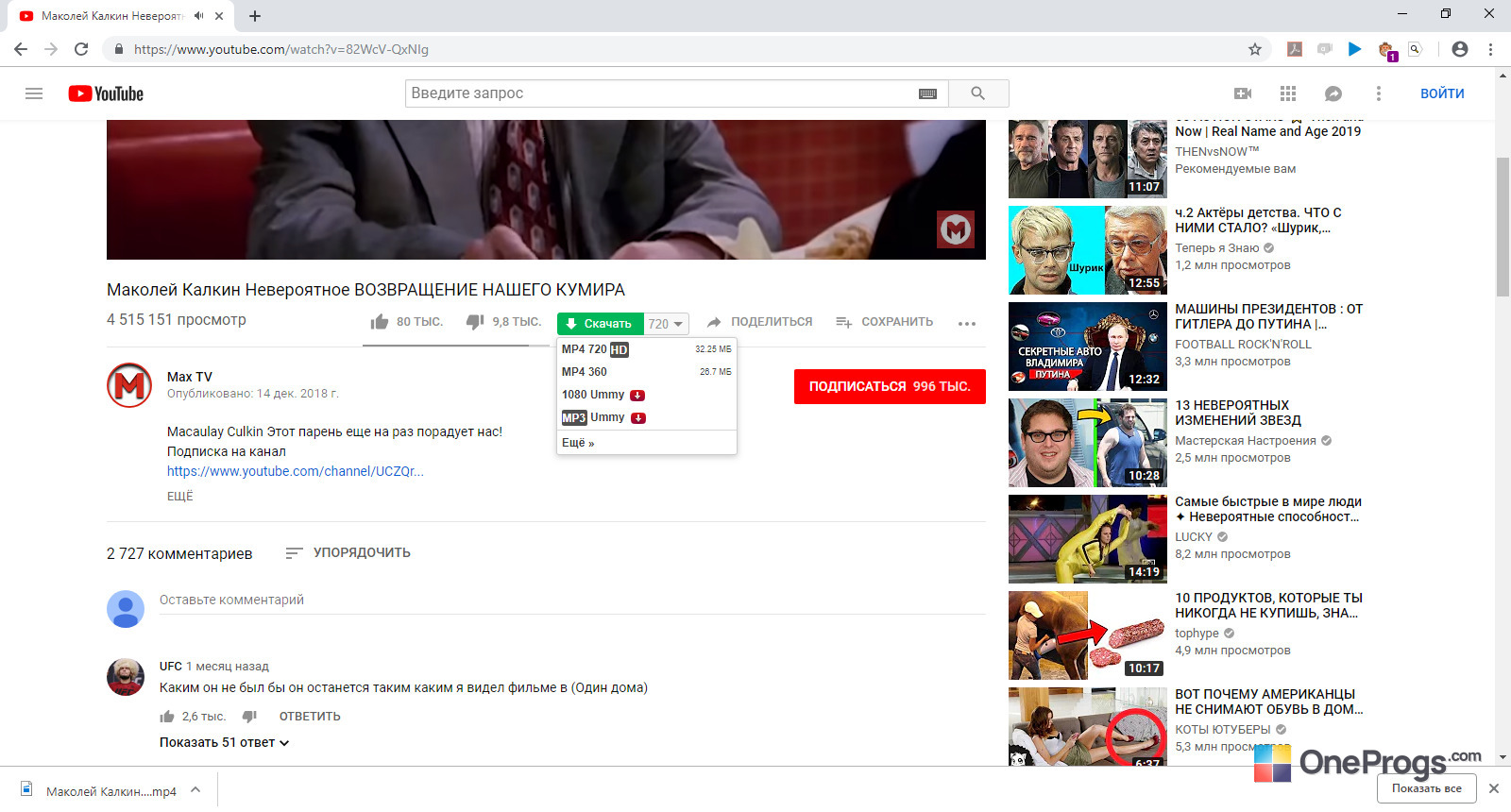Show more formats via Ещё »
Viewport: 1511px width, 812px height.
[x=578, y=443]
